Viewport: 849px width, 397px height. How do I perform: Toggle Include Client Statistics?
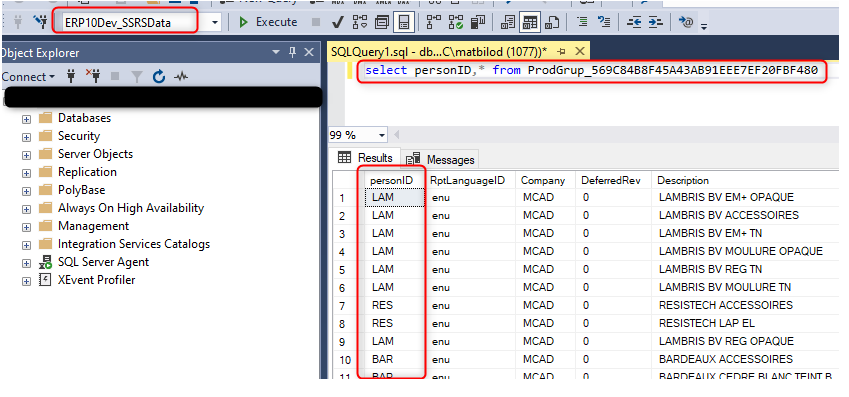[x=478, y=22]
